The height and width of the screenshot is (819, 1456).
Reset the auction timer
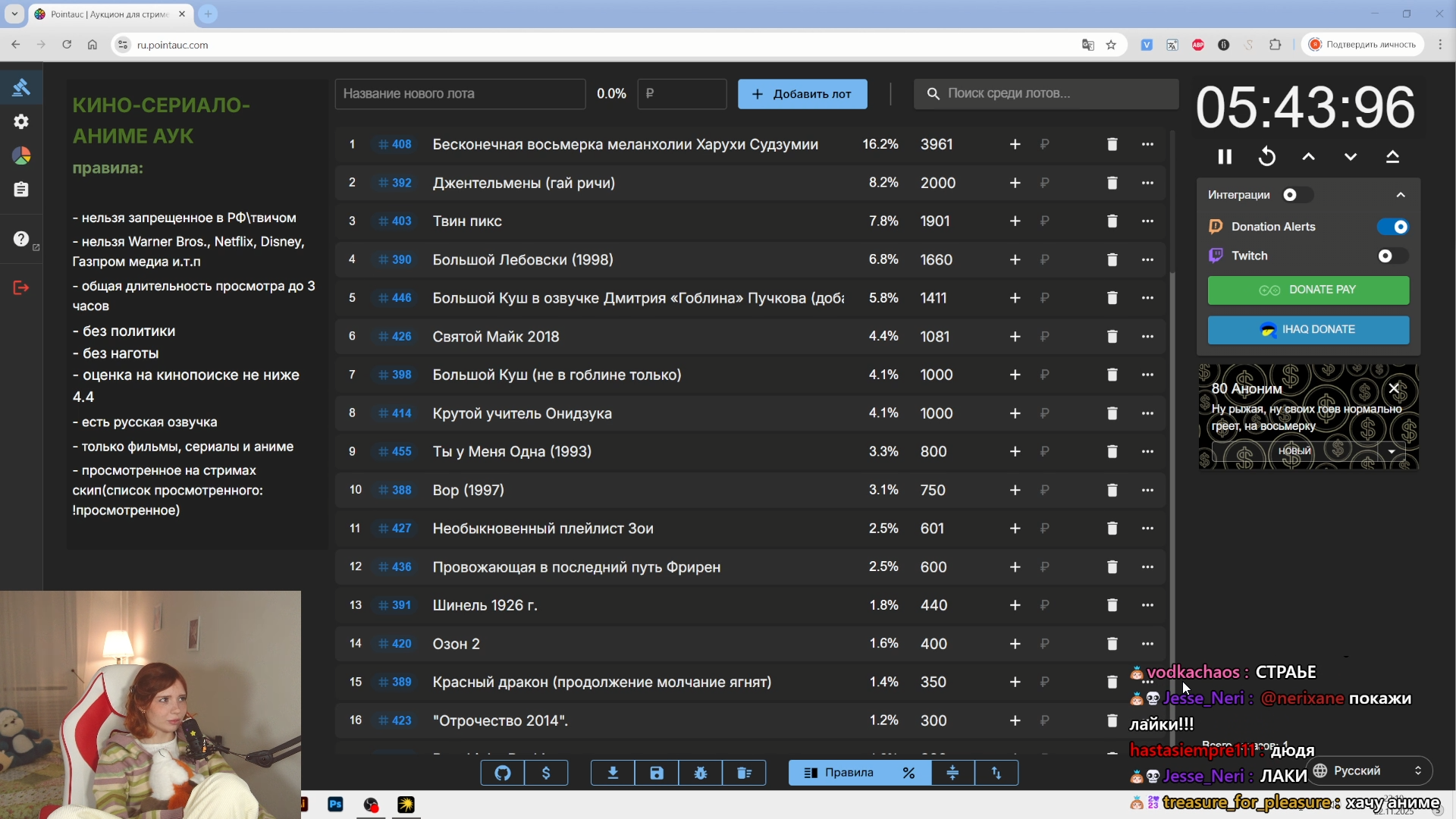point(1266,157)
